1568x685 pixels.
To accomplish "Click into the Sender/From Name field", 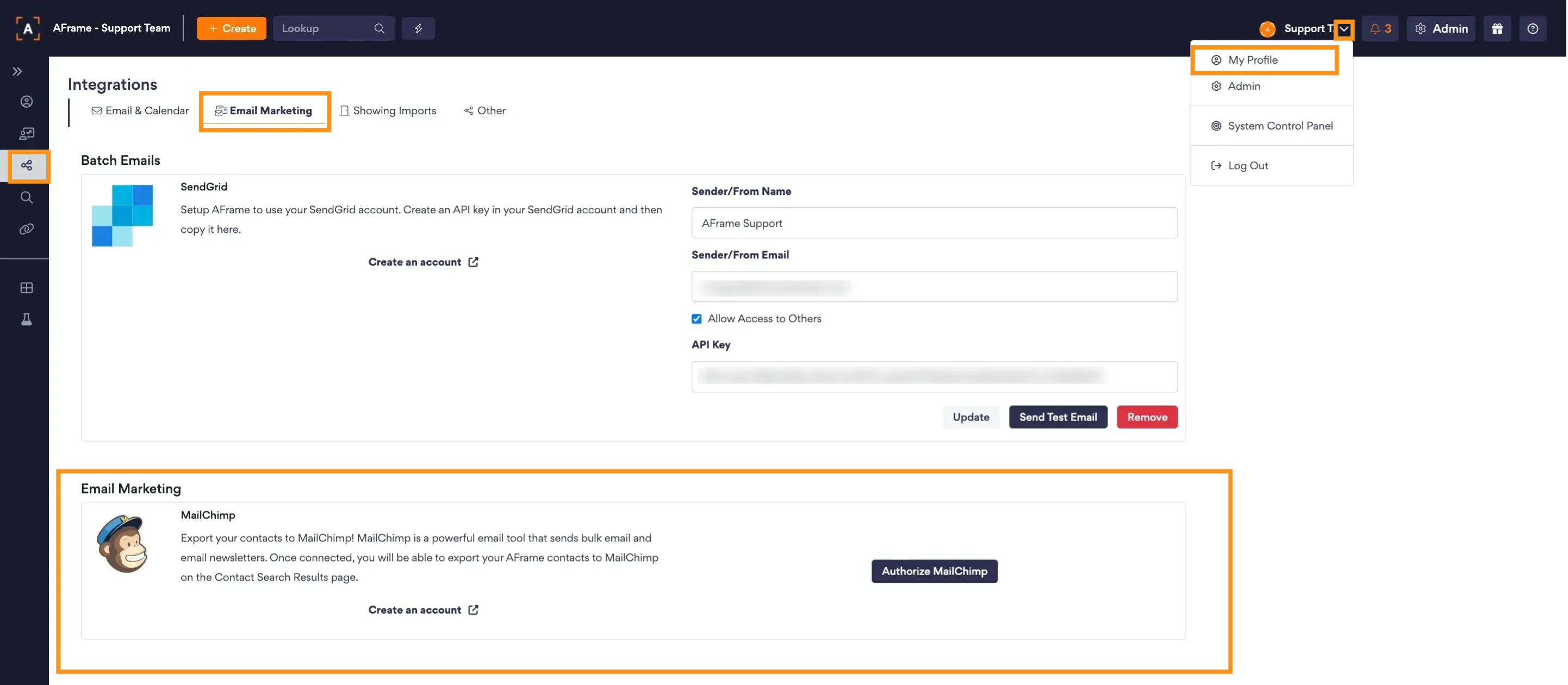I will coord(934,223).
